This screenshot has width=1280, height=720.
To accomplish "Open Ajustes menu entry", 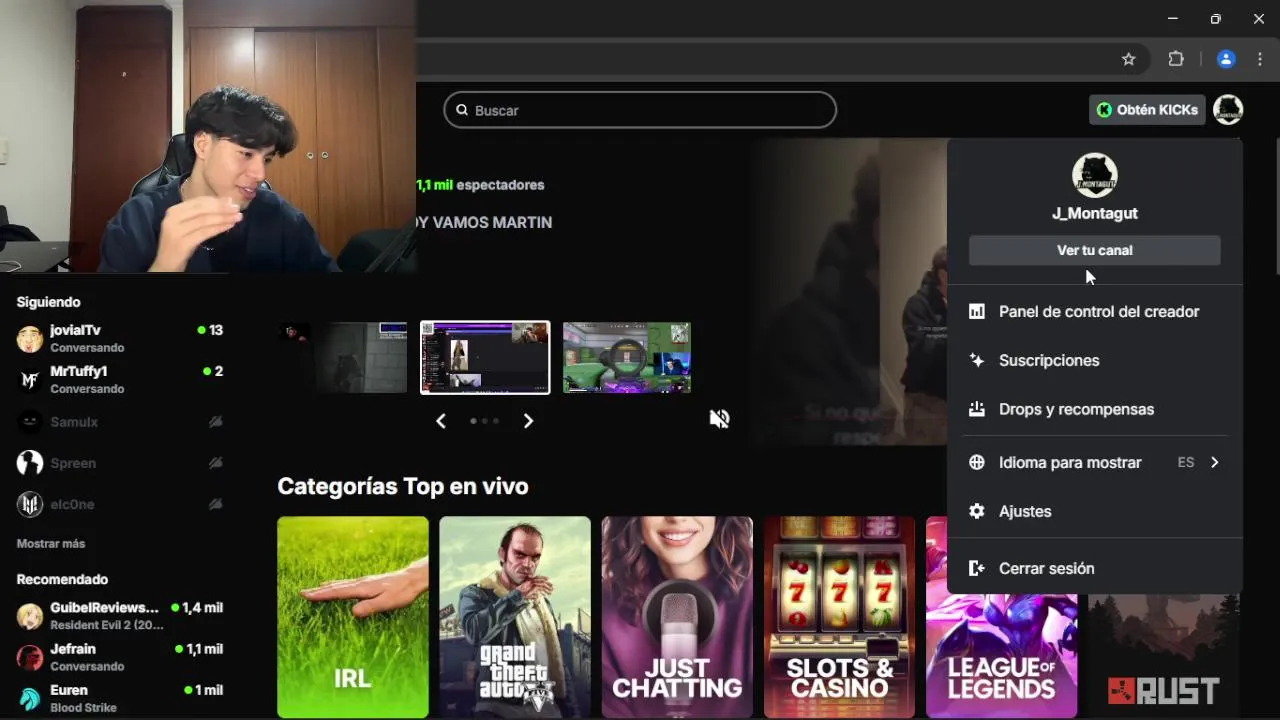I will point(1095,511).
